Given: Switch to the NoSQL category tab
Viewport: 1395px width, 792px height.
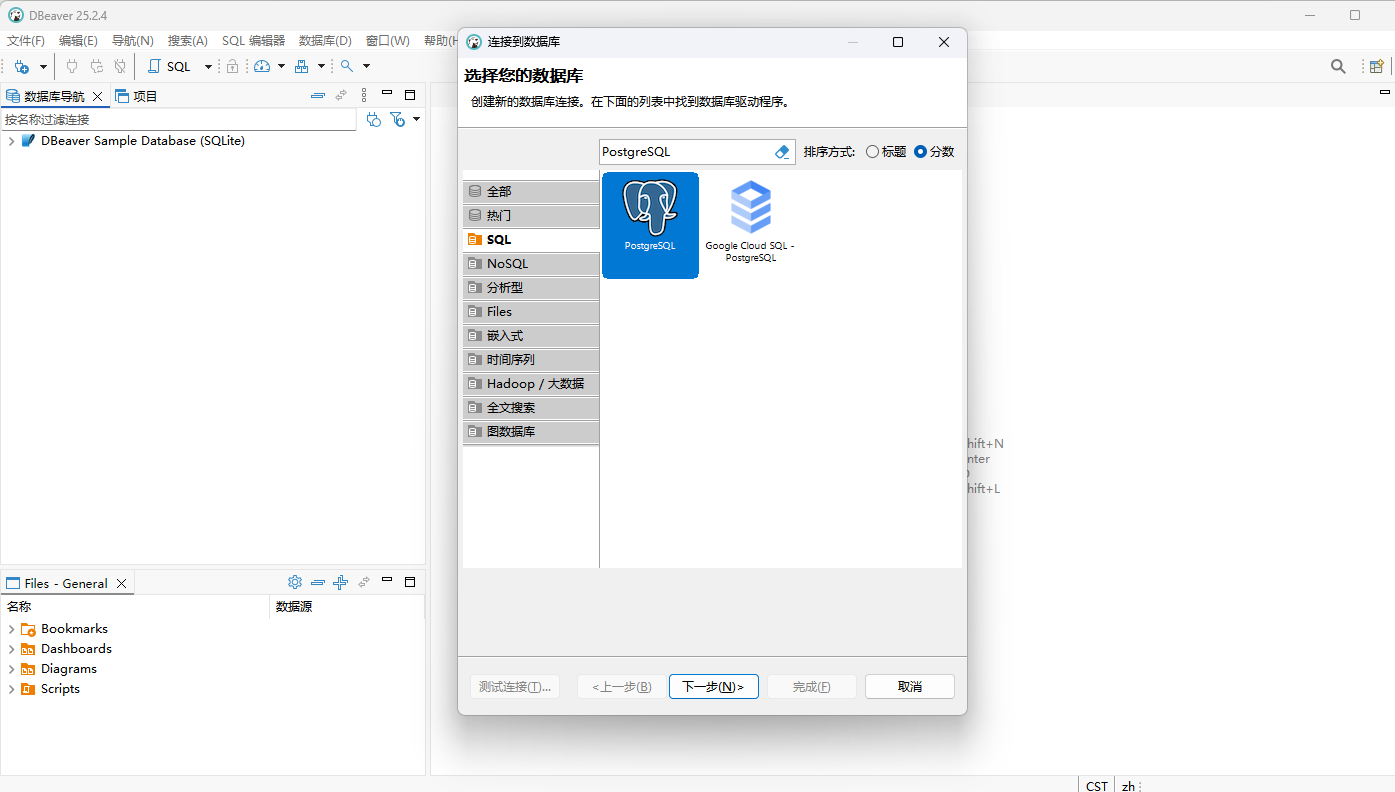Looking at the screenshot, I should click(x=531, y=264).
